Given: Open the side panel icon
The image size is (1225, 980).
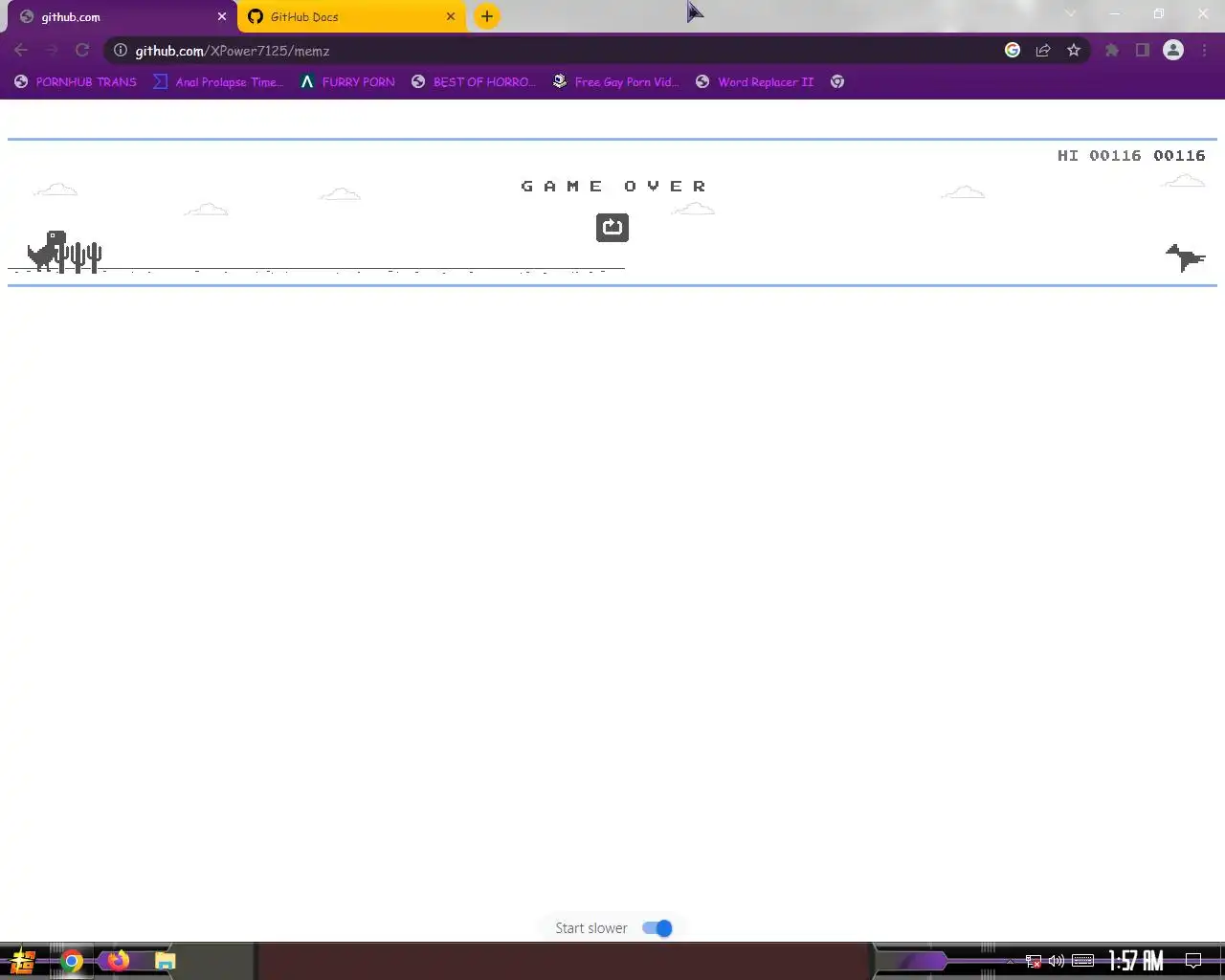Looking at the screenshot, I should point(1143,50).
